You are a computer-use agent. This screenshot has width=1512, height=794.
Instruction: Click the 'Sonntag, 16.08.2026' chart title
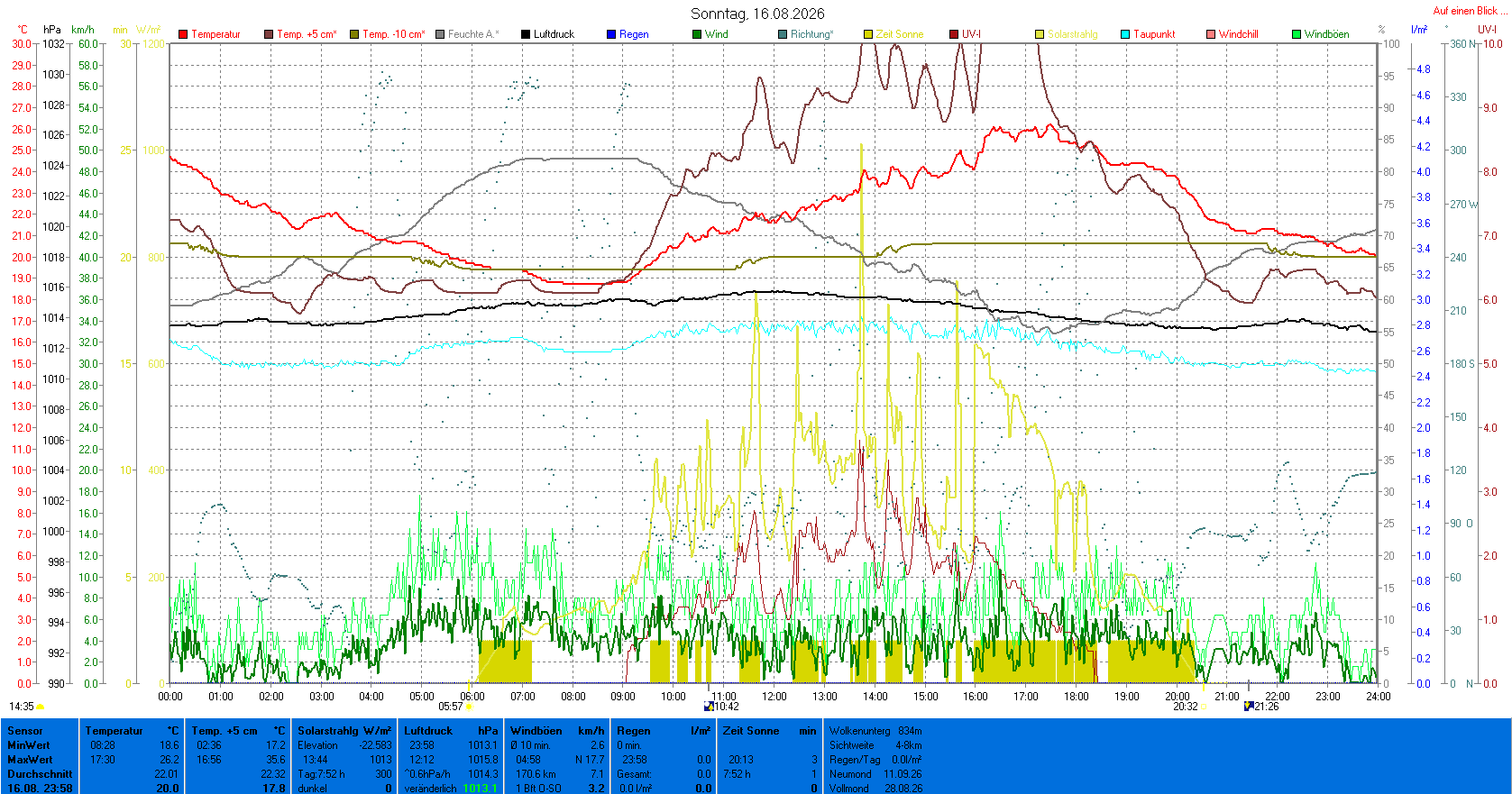(x=757, y=14)
